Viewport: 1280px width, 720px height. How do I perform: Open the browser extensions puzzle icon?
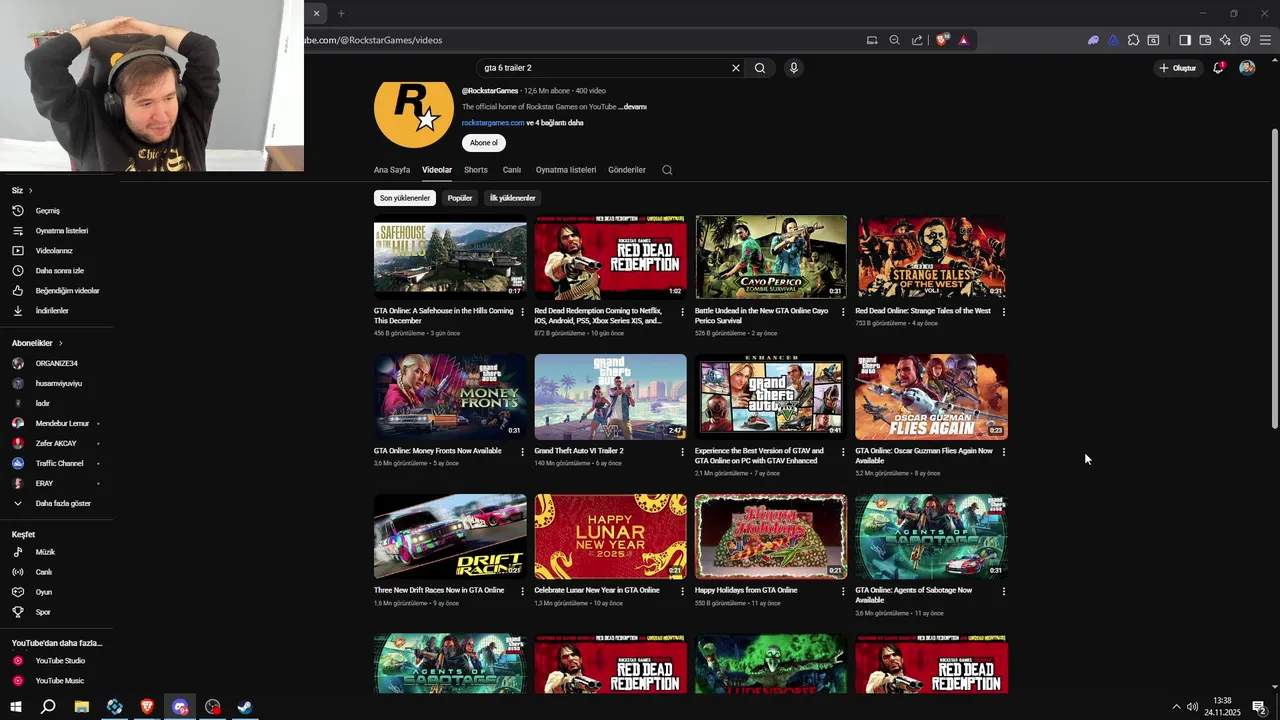tap(1133, 40)
